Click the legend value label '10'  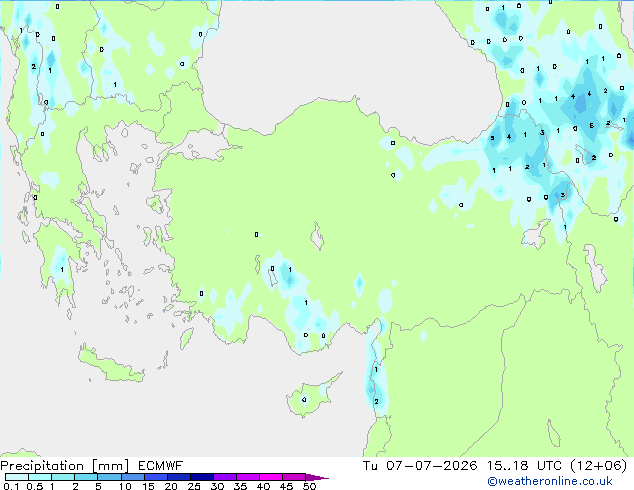pyautogui.click(x=125, y=486)
